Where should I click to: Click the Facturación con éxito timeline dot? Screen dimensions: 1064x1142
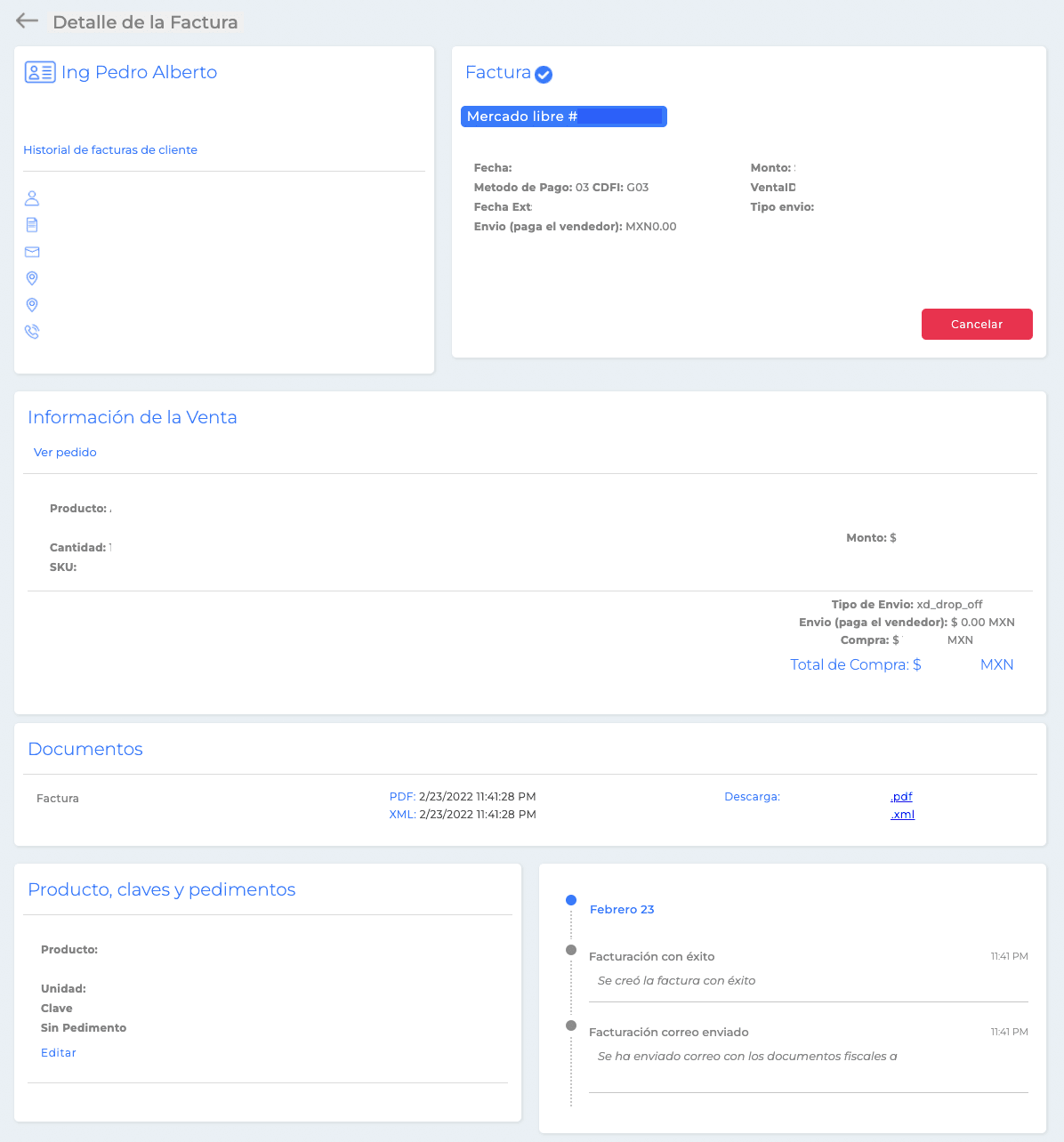tap(571, 950)
